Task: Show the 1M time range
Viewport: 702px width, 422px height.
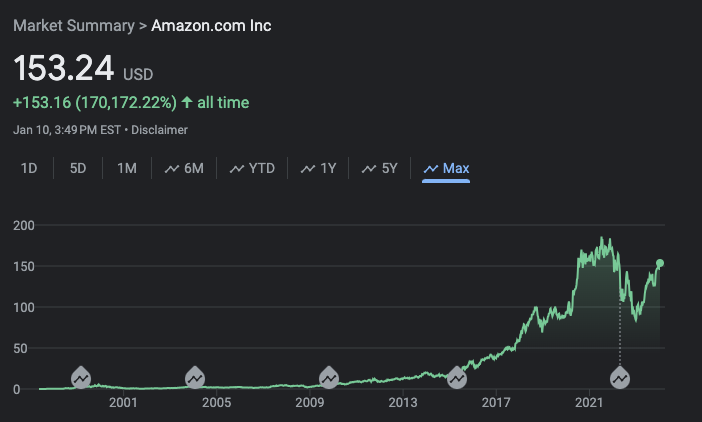Action: point(127,168)
